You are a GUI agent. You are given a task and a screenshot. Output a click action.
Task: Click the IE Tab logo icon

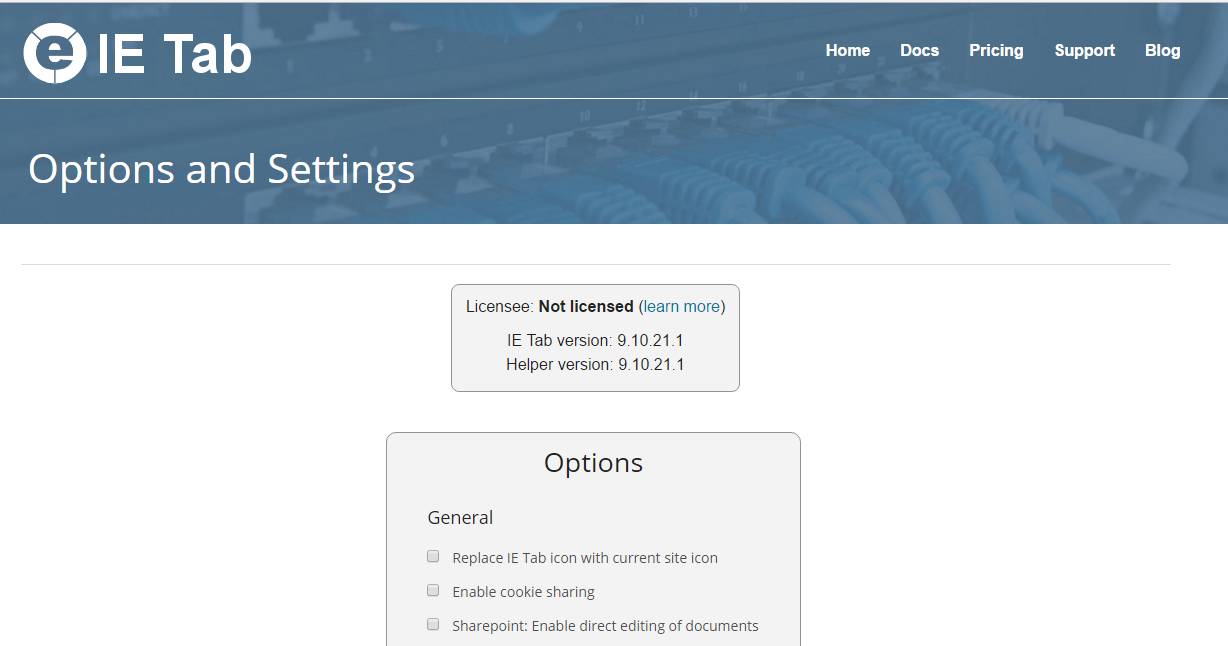(54, 53)
